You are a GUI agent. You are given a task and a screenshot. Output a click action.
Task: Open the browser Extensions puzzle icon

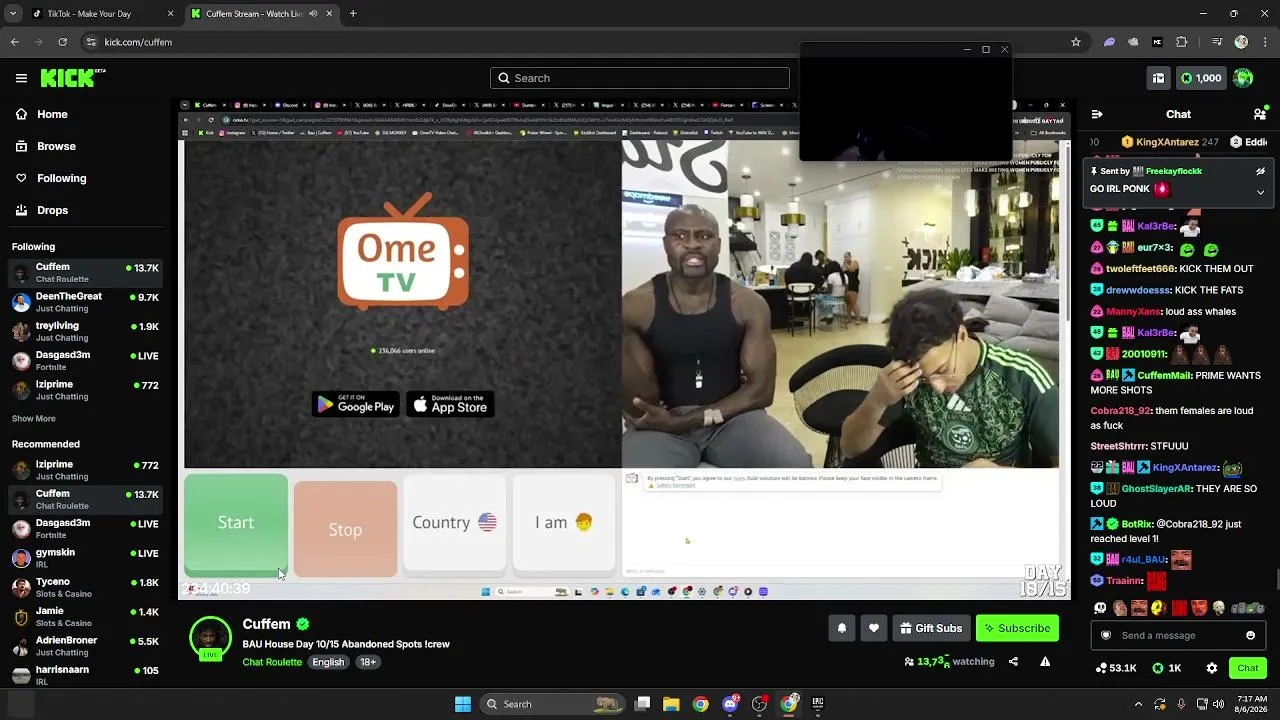point(1182,42)
